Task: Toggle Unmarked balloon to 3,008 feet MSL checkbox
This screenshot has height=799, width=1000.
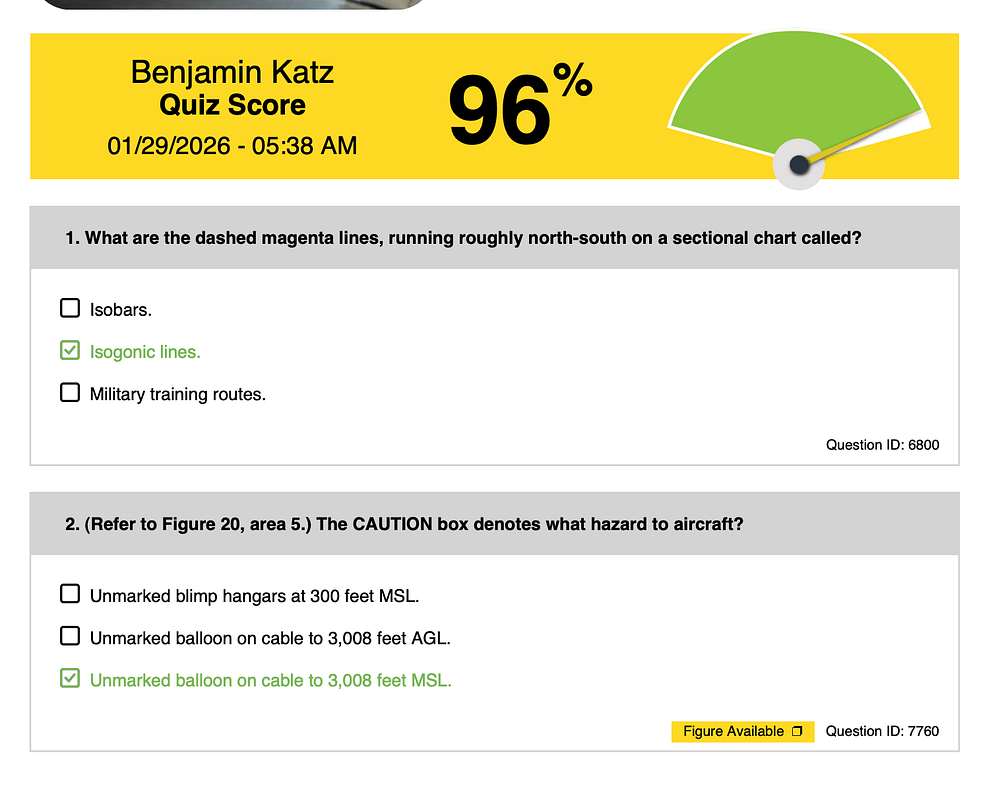Action: [x=70, y=678]
